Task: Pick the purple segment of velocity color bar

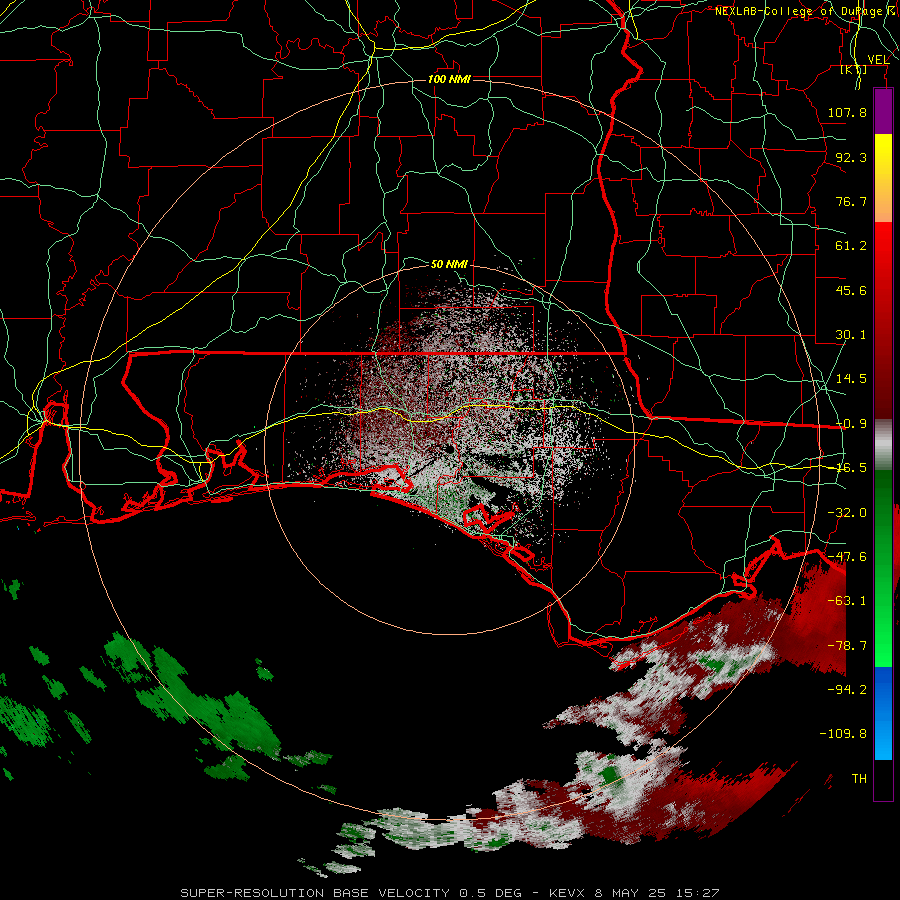Action: pos(883,112)
